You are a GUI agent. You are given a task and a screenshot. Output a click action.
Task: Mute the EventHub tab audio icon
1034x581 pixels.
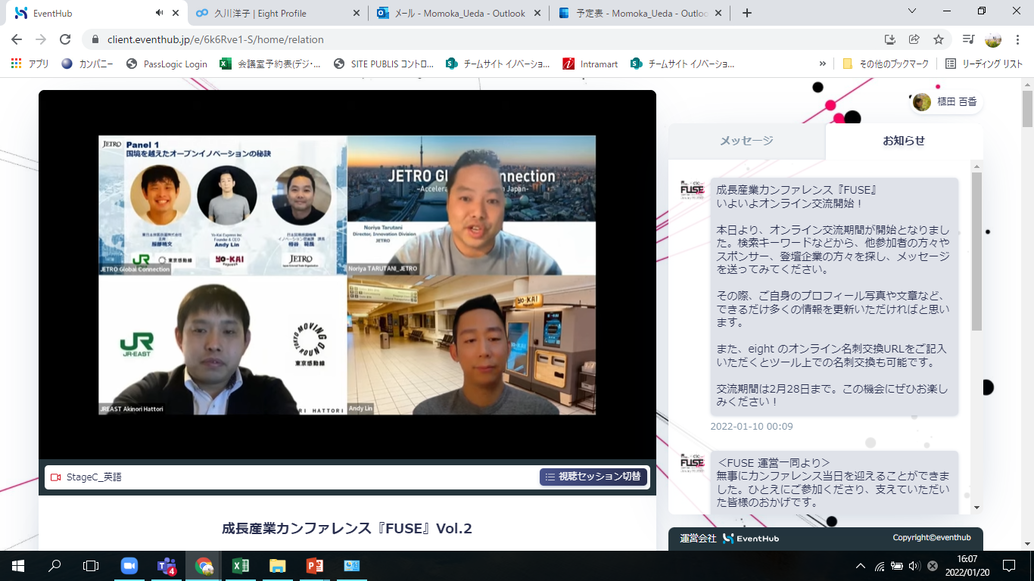point(159,13)
